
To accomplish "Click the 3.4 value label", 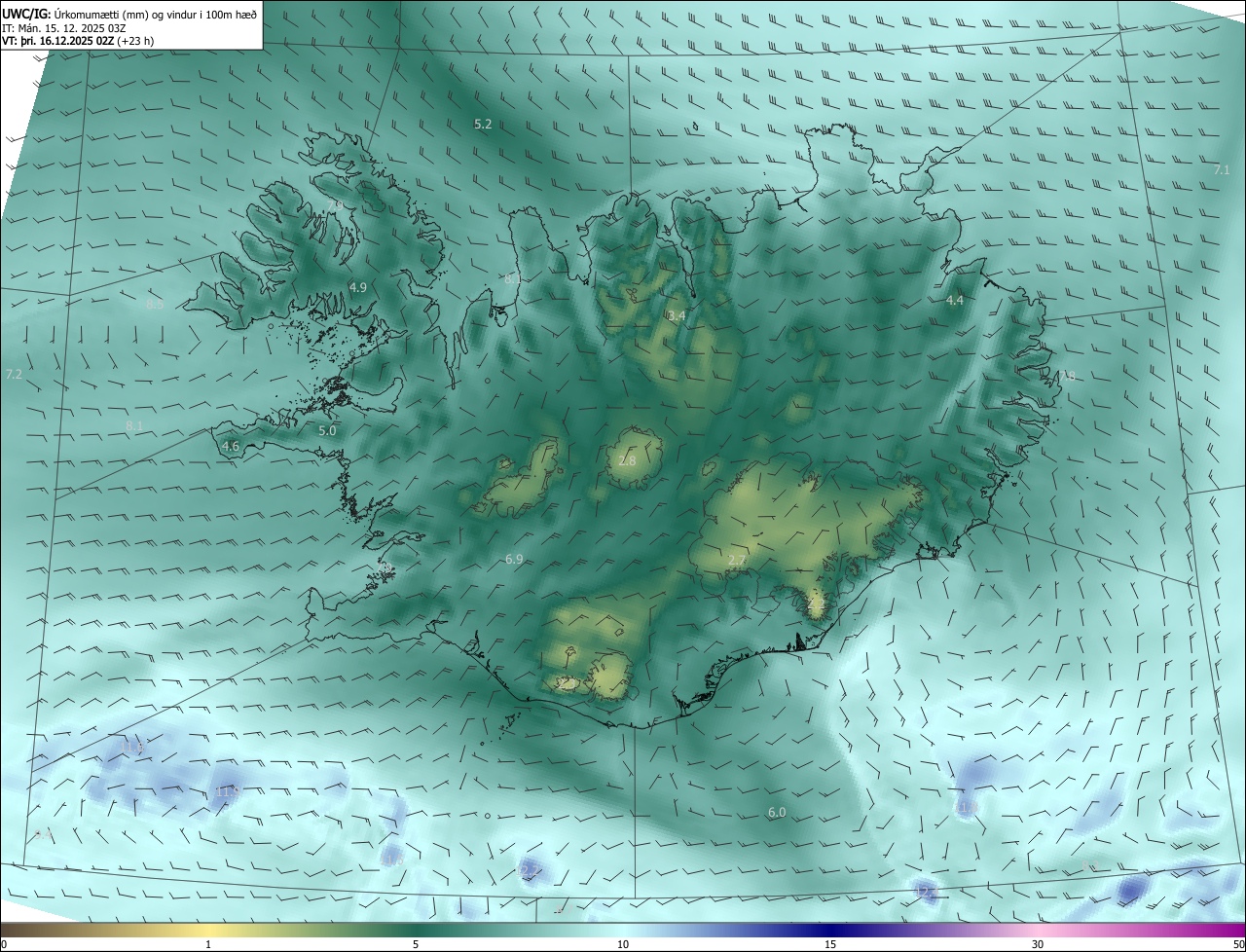I will (x=677, y=316).
